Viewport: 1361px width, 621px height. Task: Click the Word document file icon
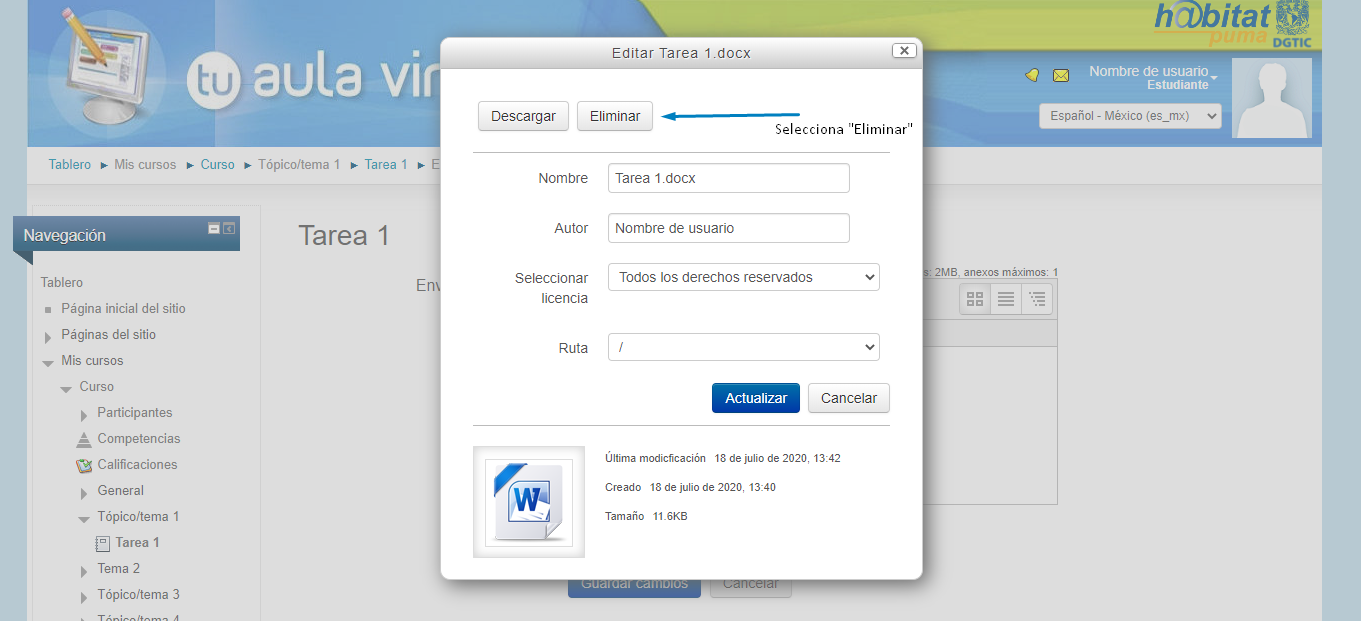(528, 501)
